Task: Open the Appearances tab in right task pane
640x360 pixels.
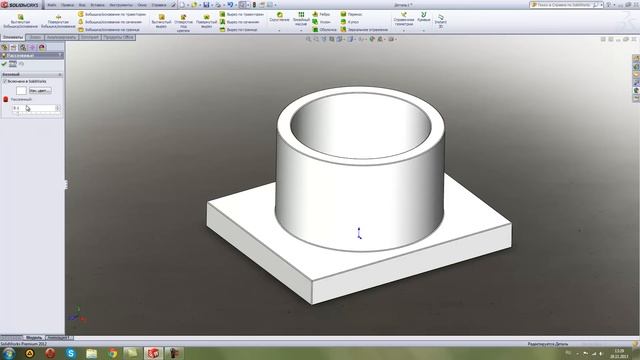Action: [x=636, y=91]
